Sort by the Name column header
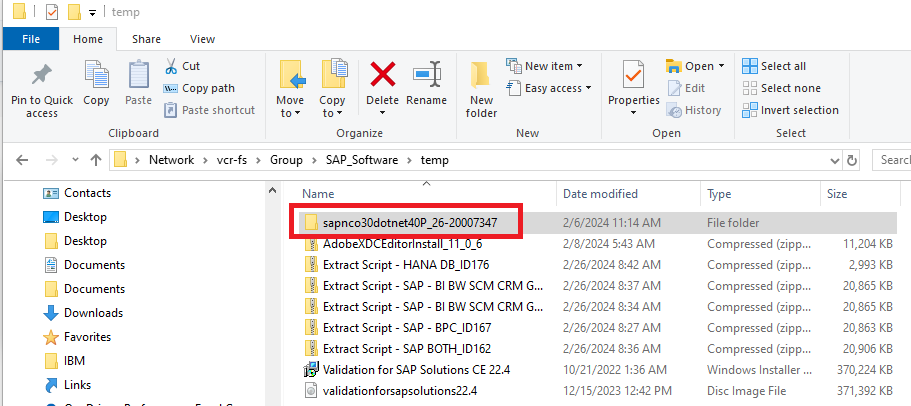 (318, 194)
